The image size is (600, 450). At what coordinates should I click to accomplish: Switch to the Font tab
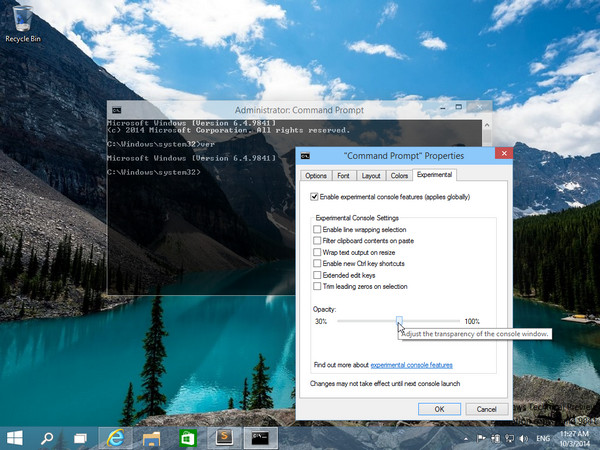[x=343, y=176]
